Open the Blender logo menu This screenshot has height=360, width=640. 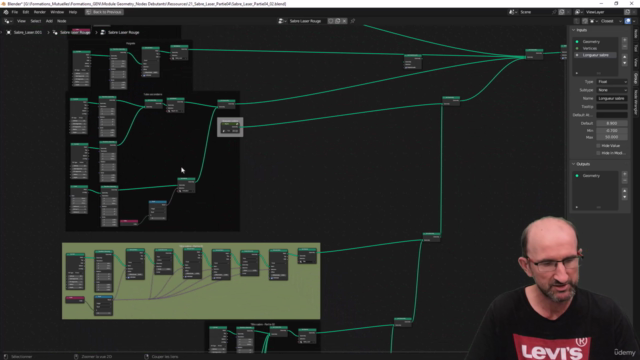[6, 12]
